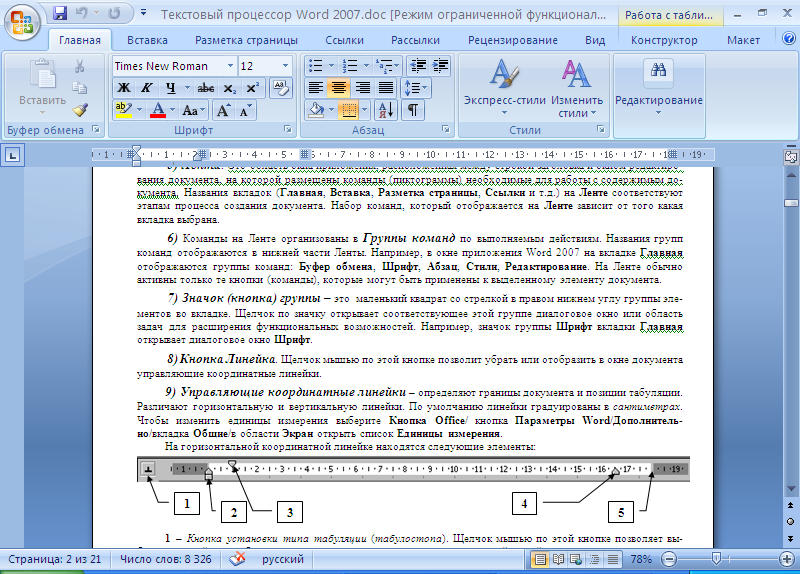Screen dimensions: 800x574
Task: Save the document using the floppy disk icon
Action: (x=60, y=13)
